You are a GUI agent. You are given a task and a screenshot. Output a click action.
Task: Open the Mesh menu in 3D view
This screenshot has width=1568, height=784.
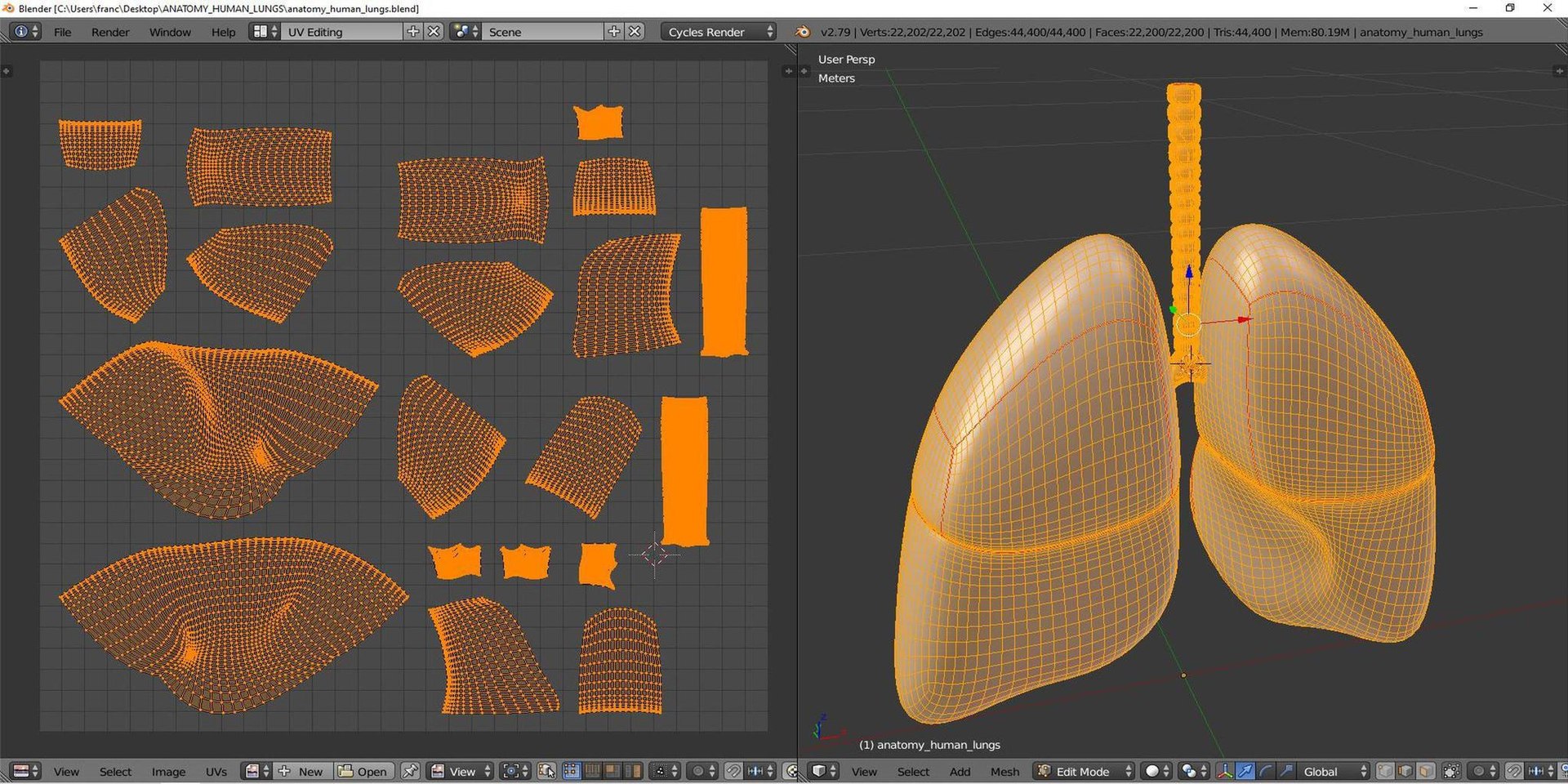pos(1004,771)
